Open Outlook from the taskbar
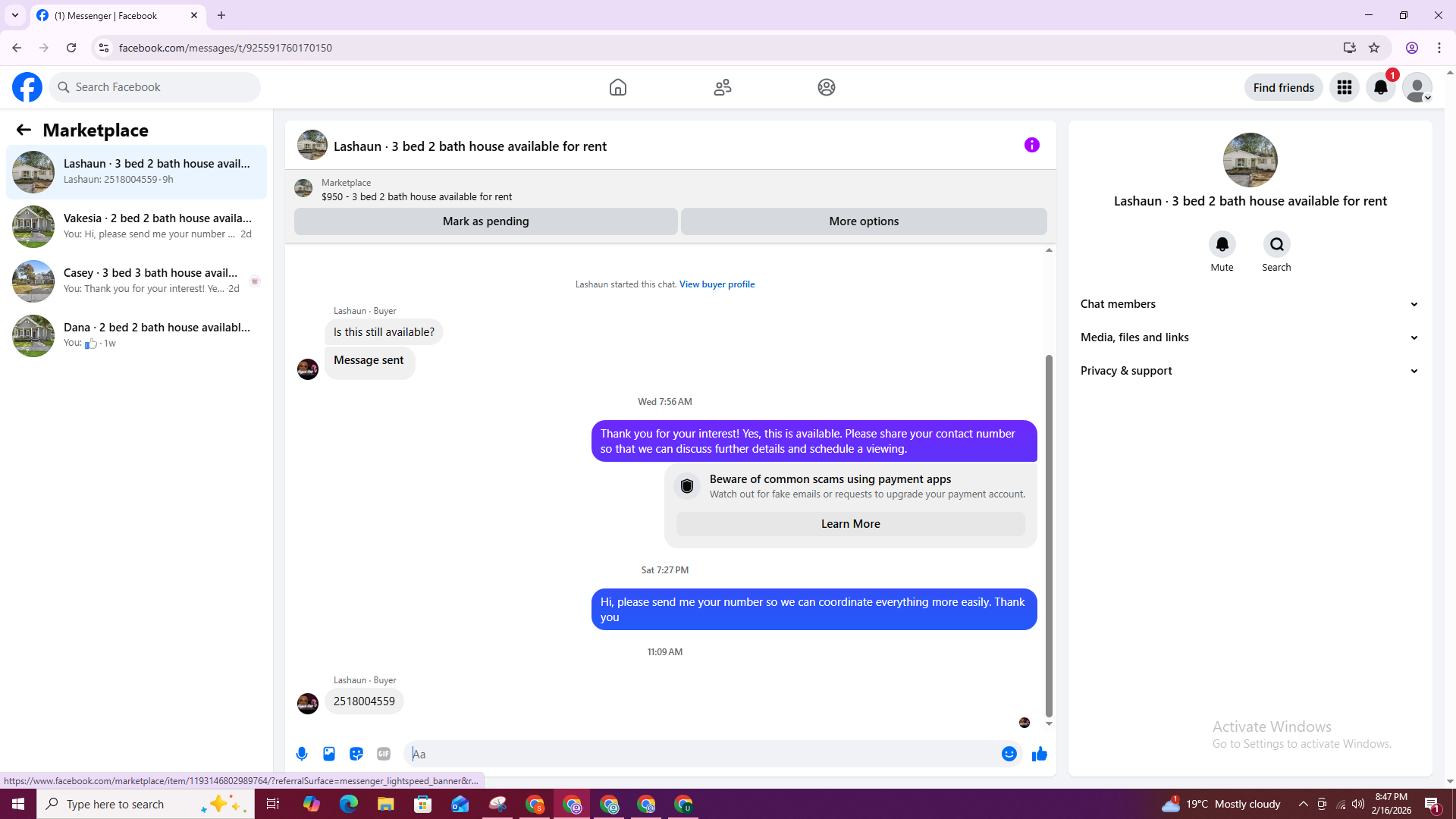Image resolution: width=1456 pixels, height=819 pixels. tap(460, 804)
